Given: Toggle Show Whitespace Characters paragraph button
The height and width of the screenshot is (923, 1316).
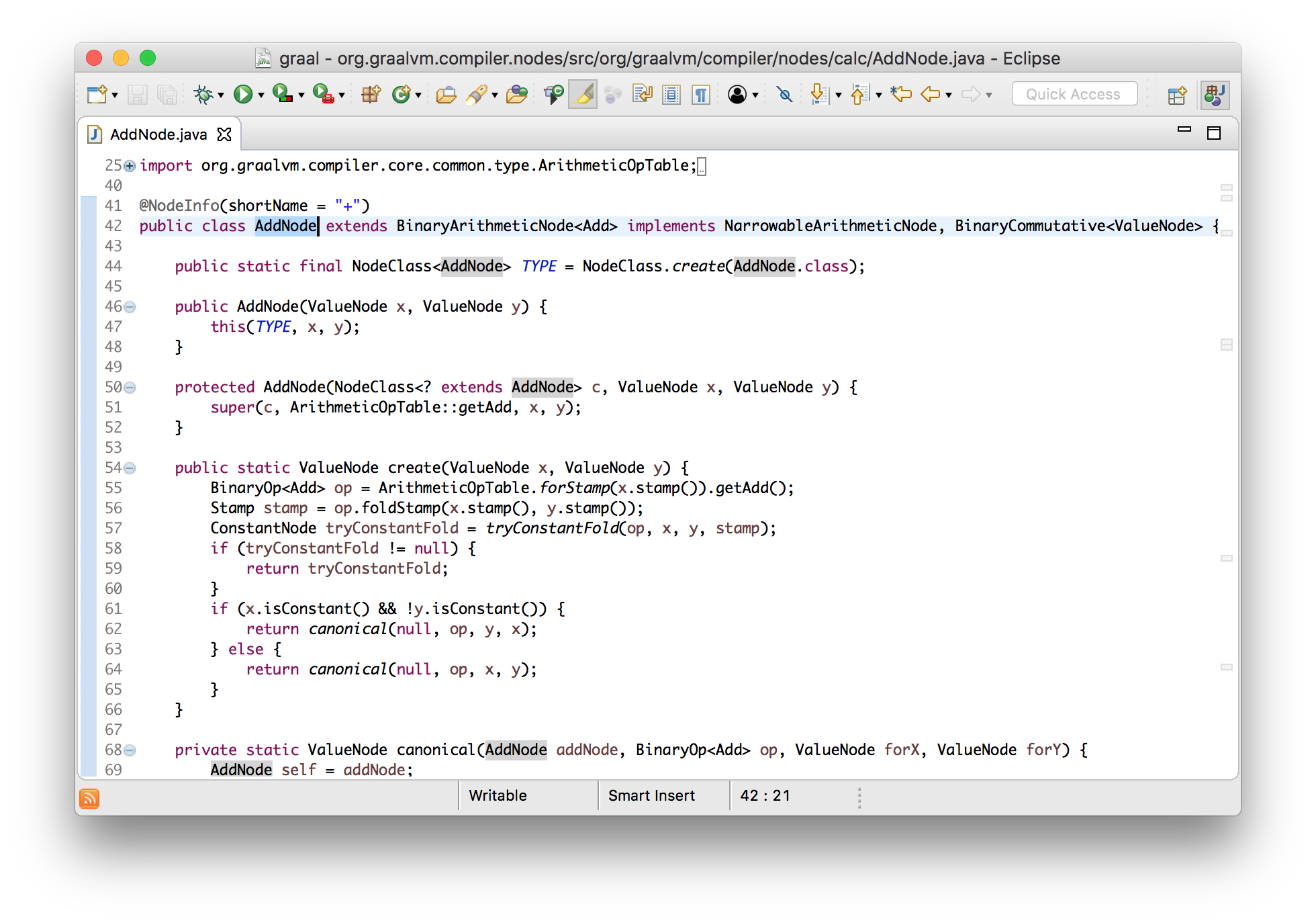Looking at the screenshot, I should point(701,94).
